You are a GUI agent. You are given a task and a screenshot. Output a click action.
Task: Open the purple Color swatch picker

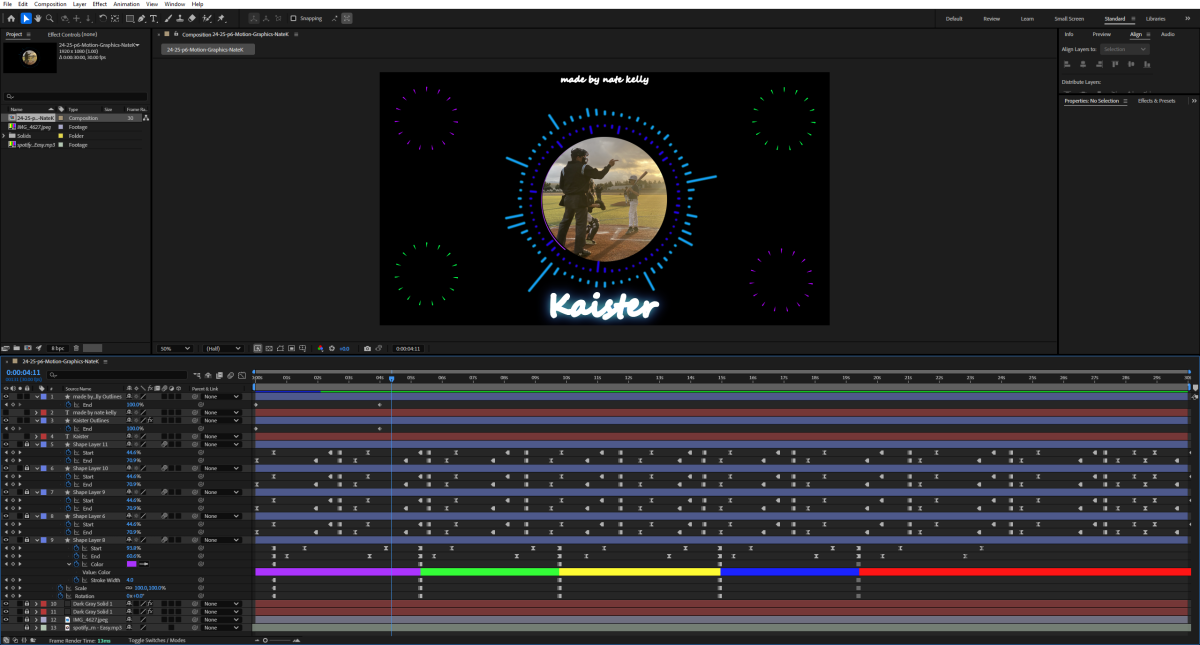click(x=131, y=564)
